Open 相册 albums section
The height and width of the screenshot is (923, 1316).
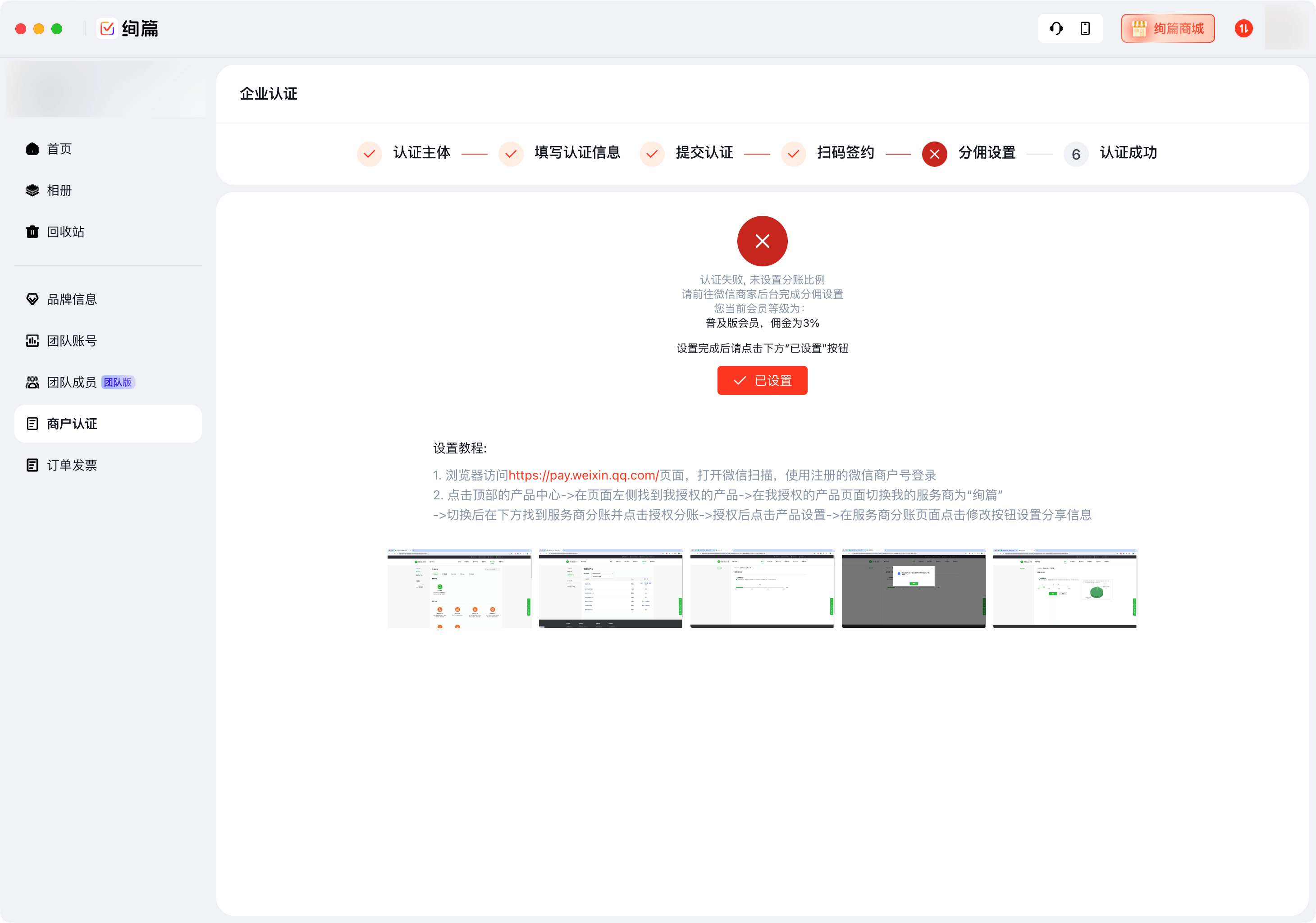[59, 190]
